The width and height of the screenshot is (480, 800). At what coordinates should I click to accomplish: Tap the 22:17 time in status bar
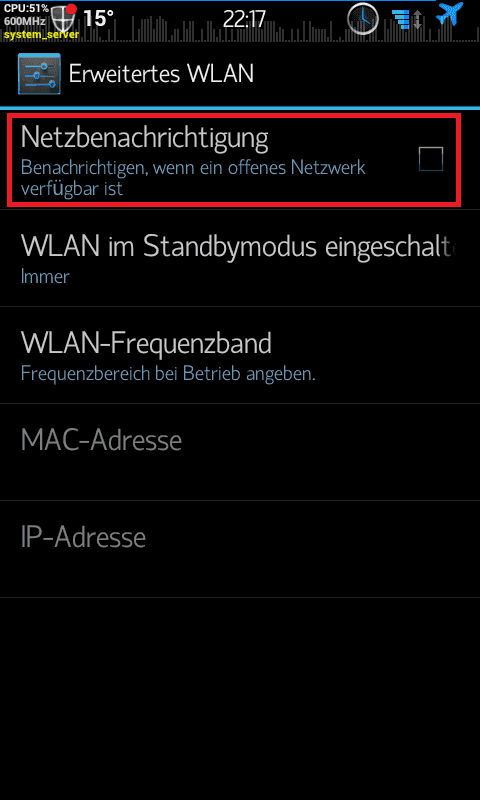click(244, 19)
